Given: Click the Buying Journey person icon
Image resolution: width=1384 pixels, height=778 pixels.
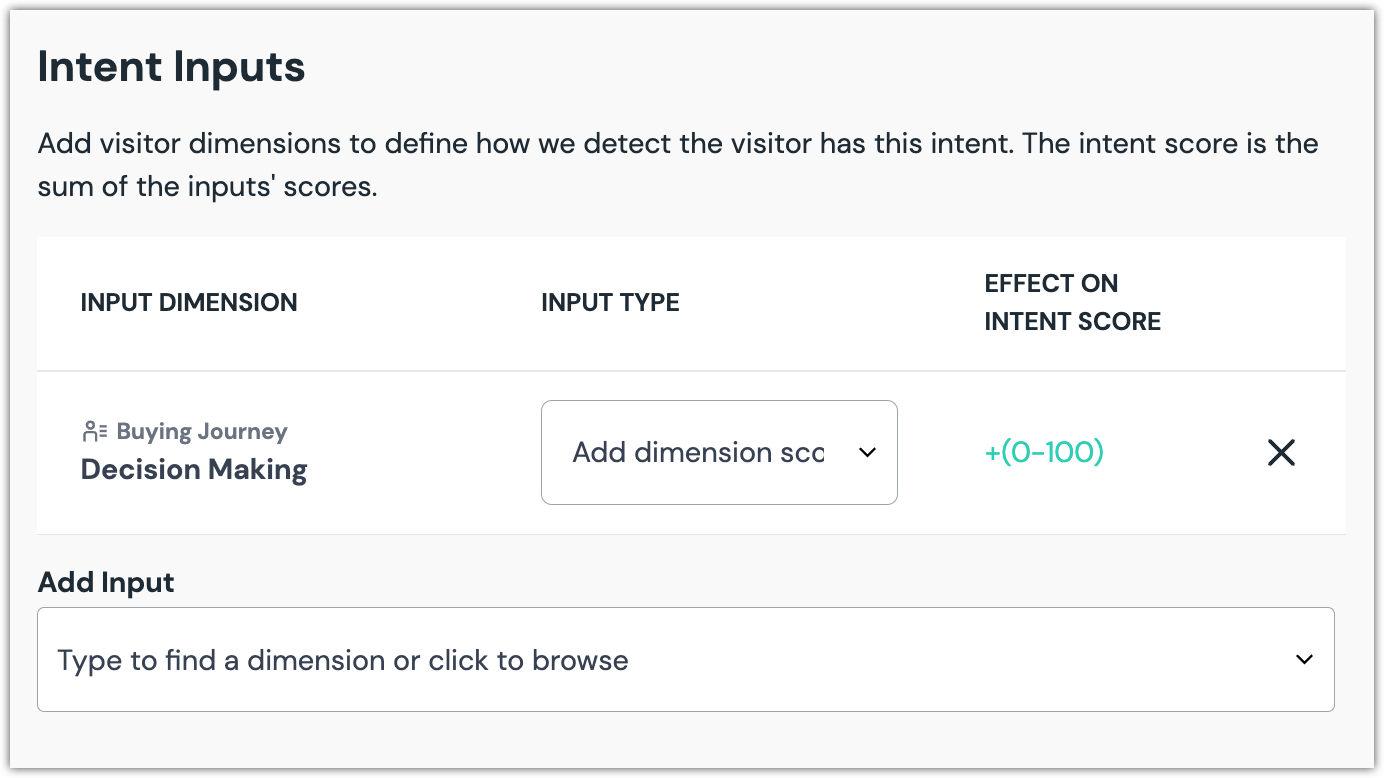Looking at the screenshot, I should tap(94, 432).
